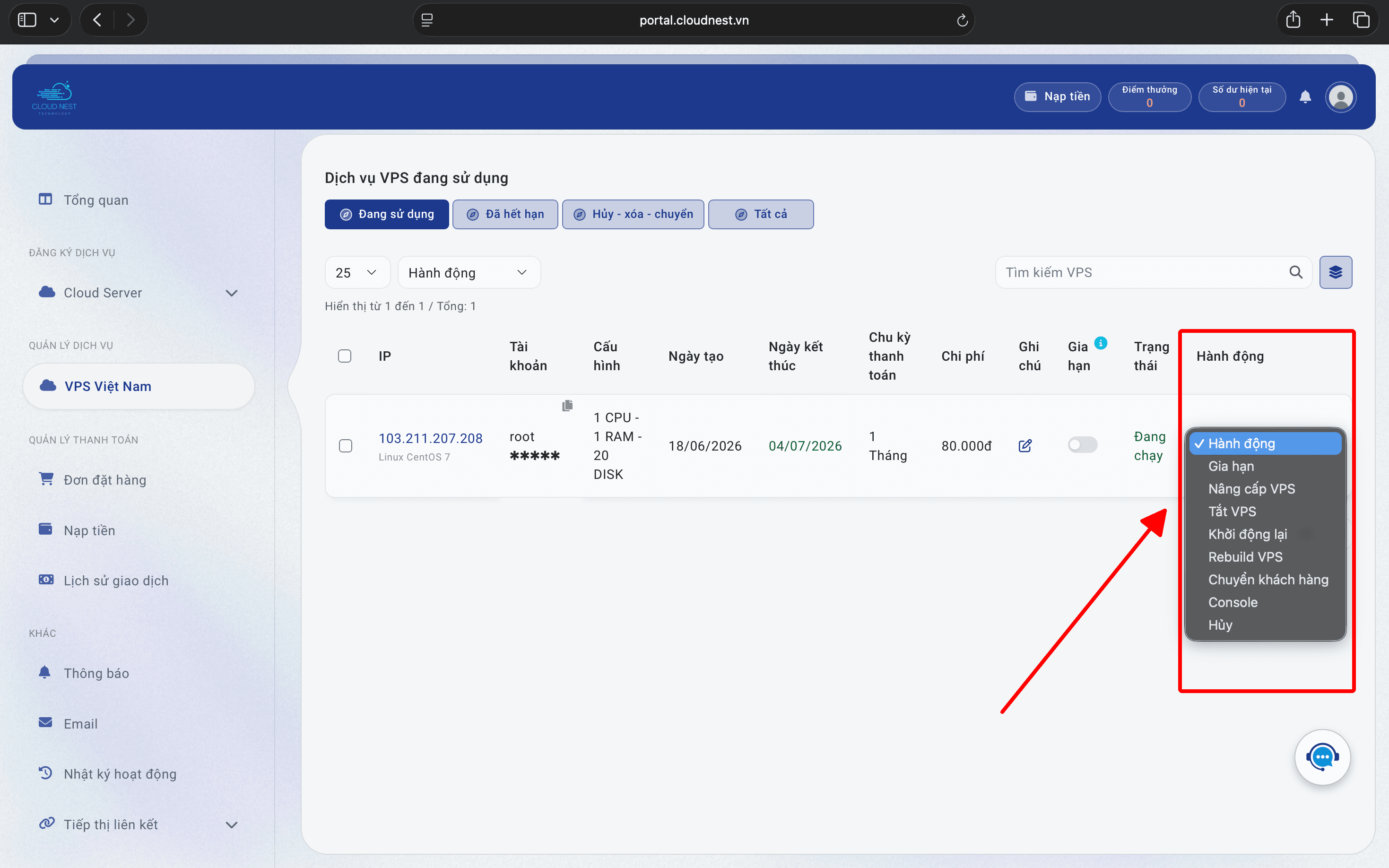1389x868 pixels.
Task: Open the Safari share icon
Action: coord(1293,20)
